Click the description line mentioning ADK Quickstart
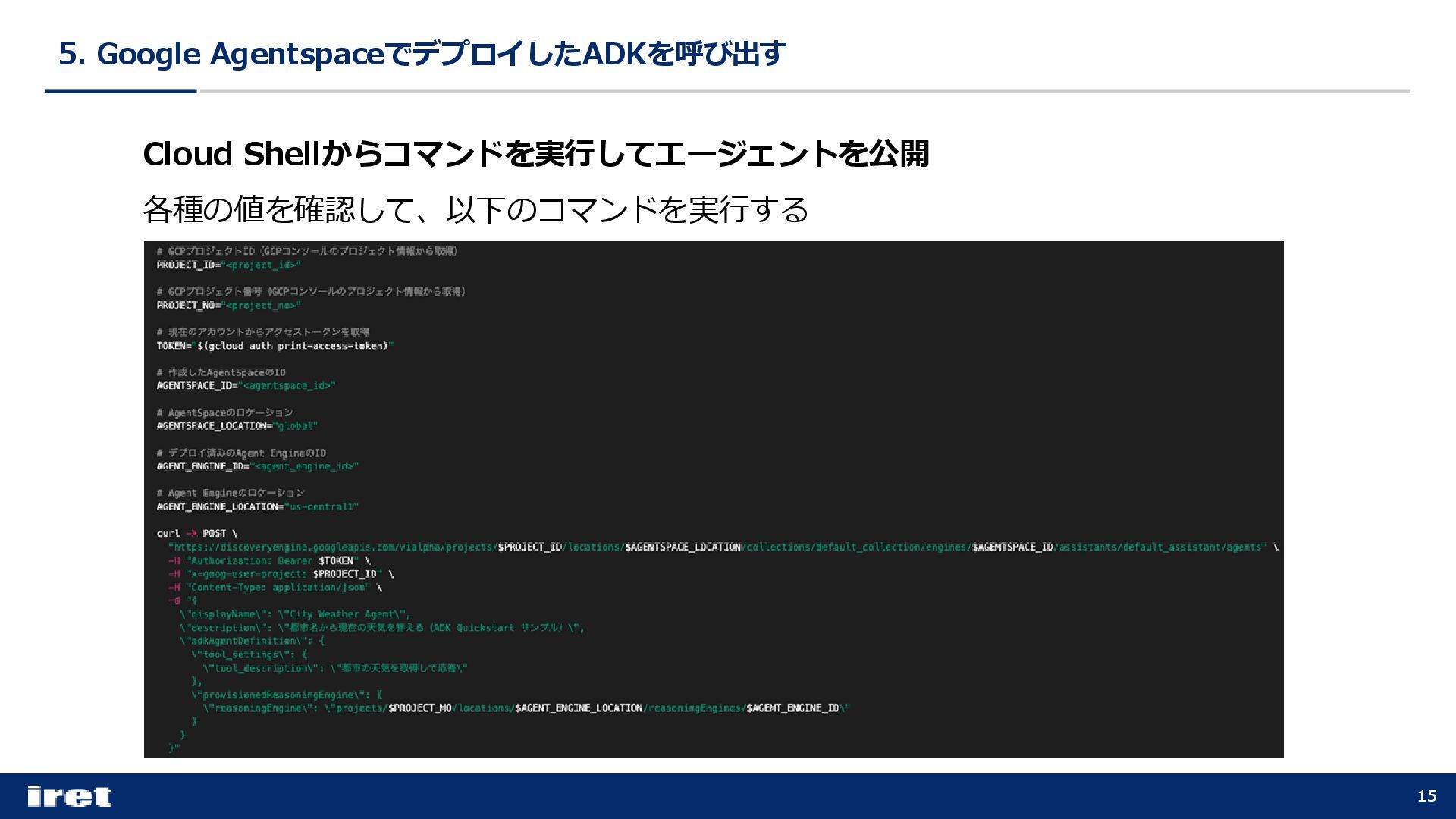 382,628
